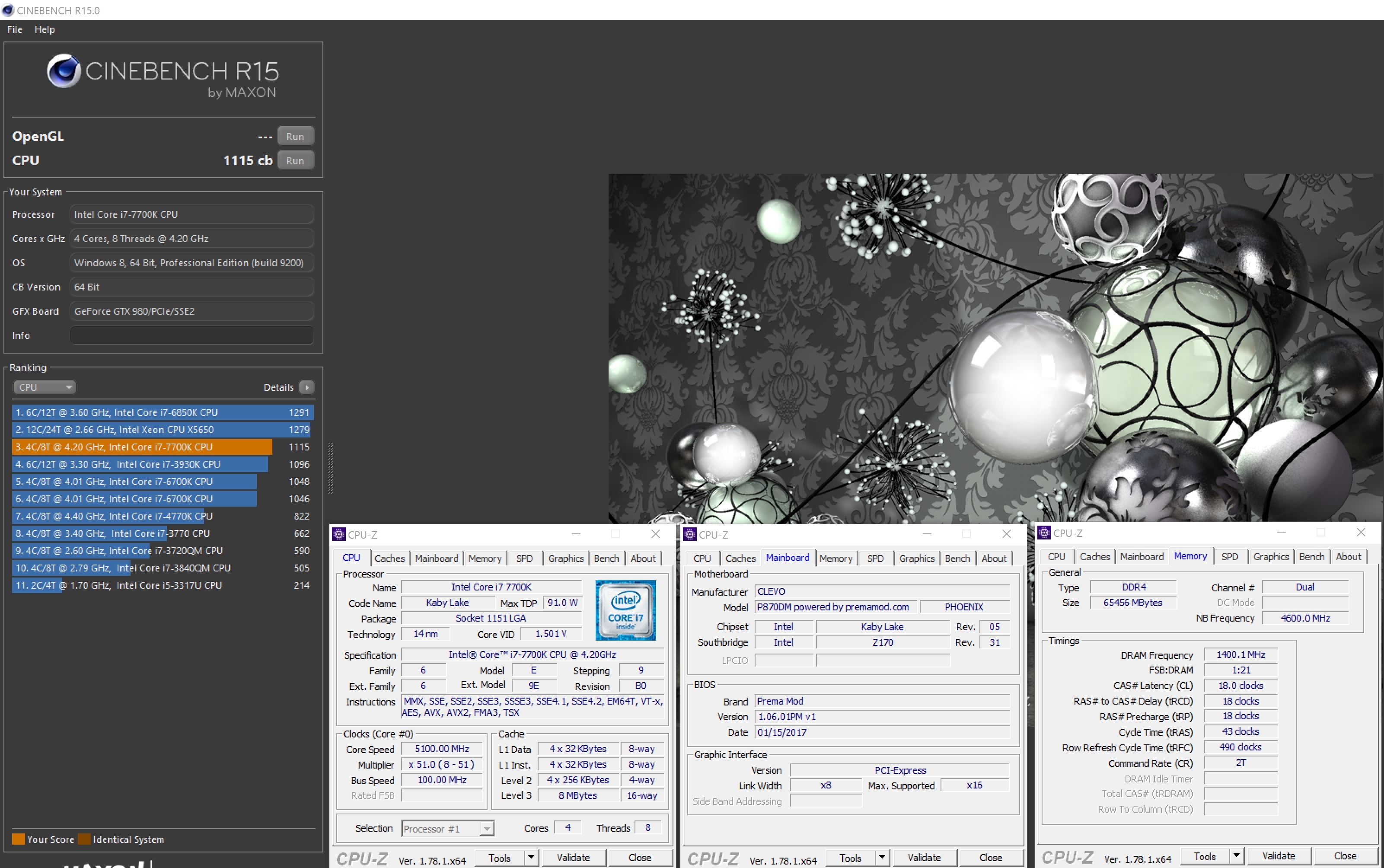This screenshot has height=868, width=1384.
Task: Run the OpenGL benchmark
Action: (x=295, y=137)
